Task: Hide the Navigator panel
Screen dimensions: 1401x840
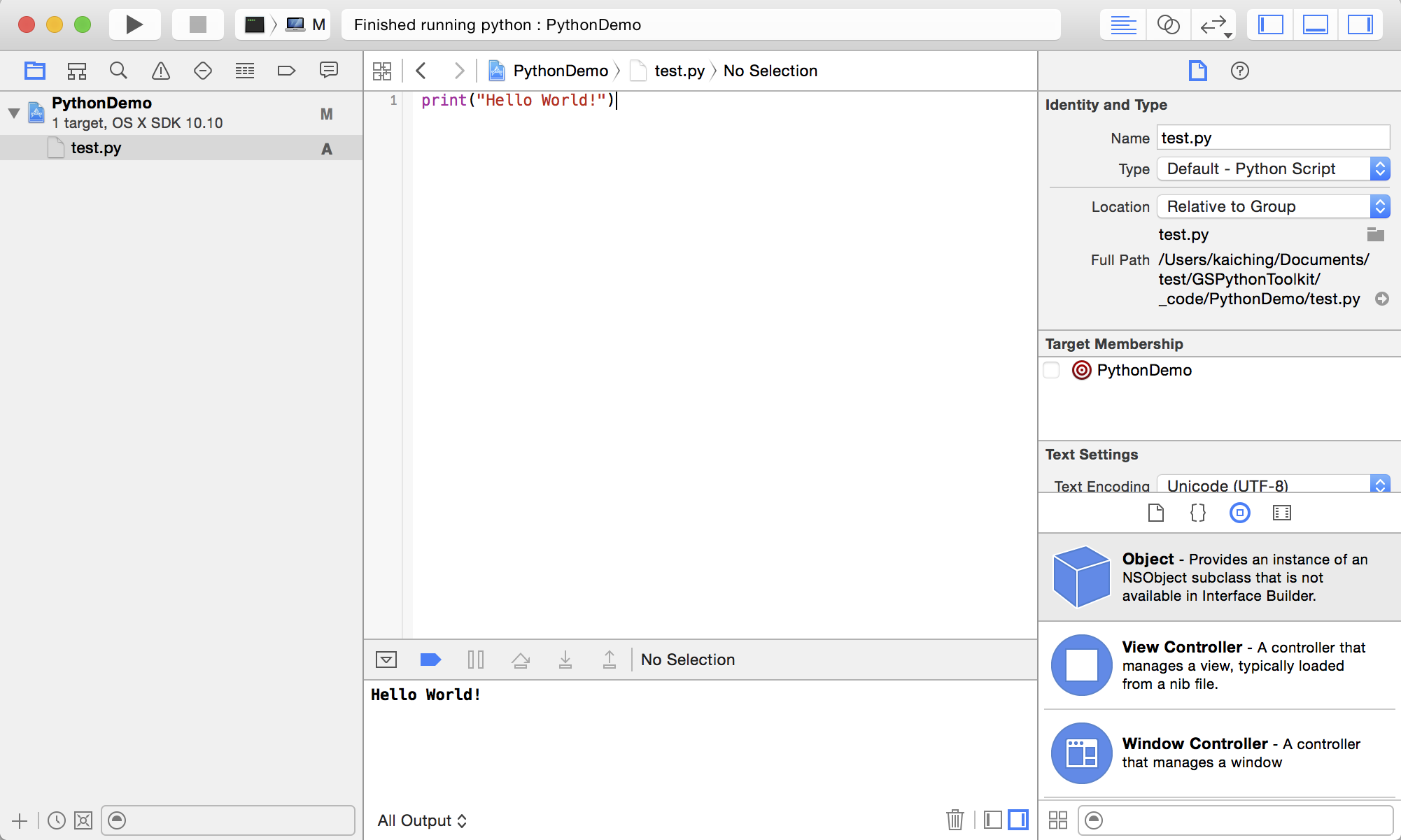Action: coord(1270,25)
